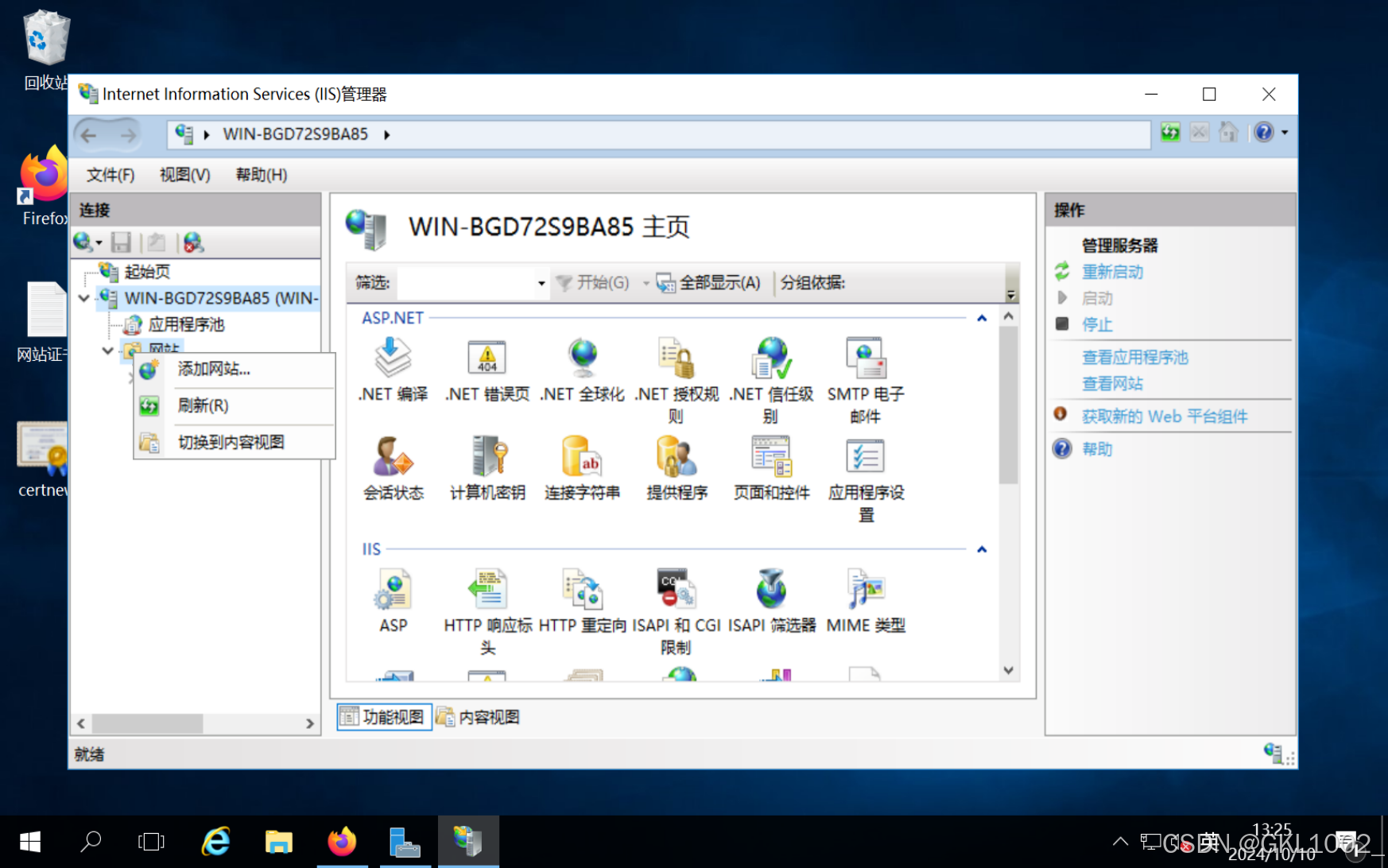
Task: Click in the 筛选 filter input field
Action: [466, 283]
